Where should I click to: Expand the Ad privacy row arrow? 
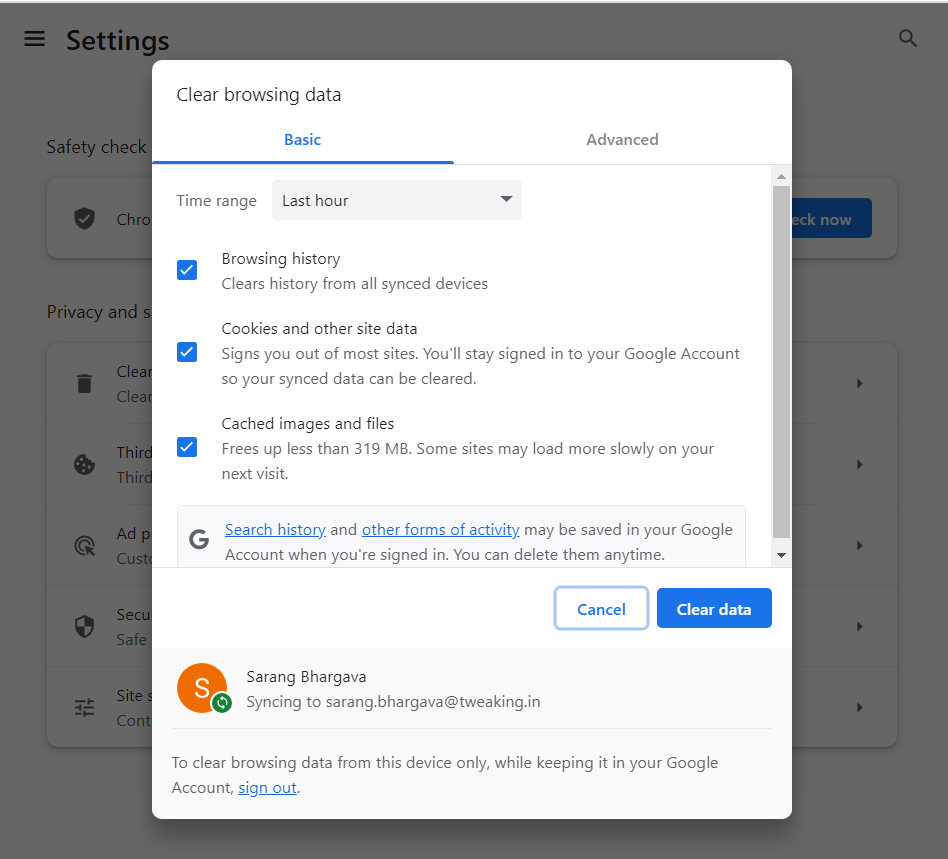[x=859, y=545]
